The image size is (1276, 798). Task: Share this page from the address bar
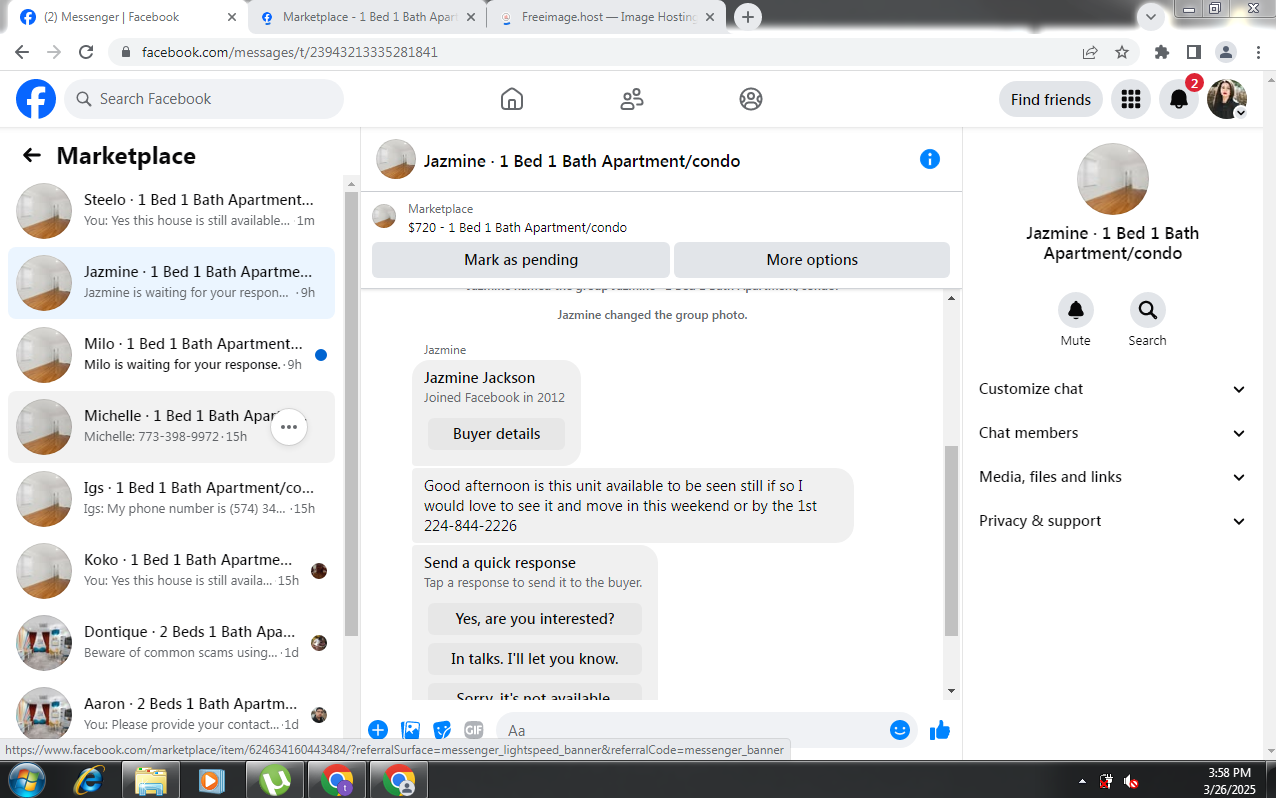[x=1090, y=52]
